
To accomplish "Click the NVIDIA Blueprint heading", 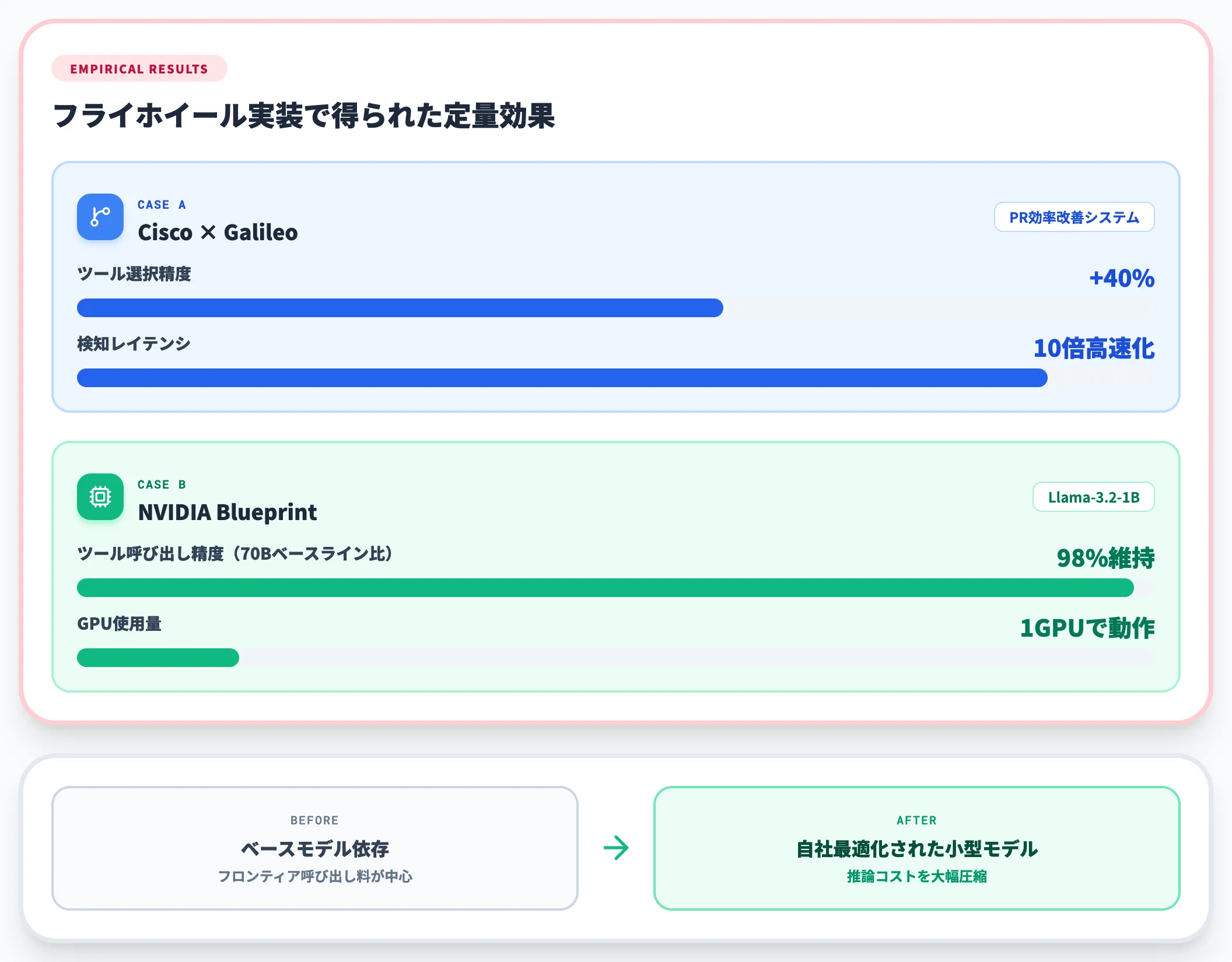I will click(x=228, y=512).
